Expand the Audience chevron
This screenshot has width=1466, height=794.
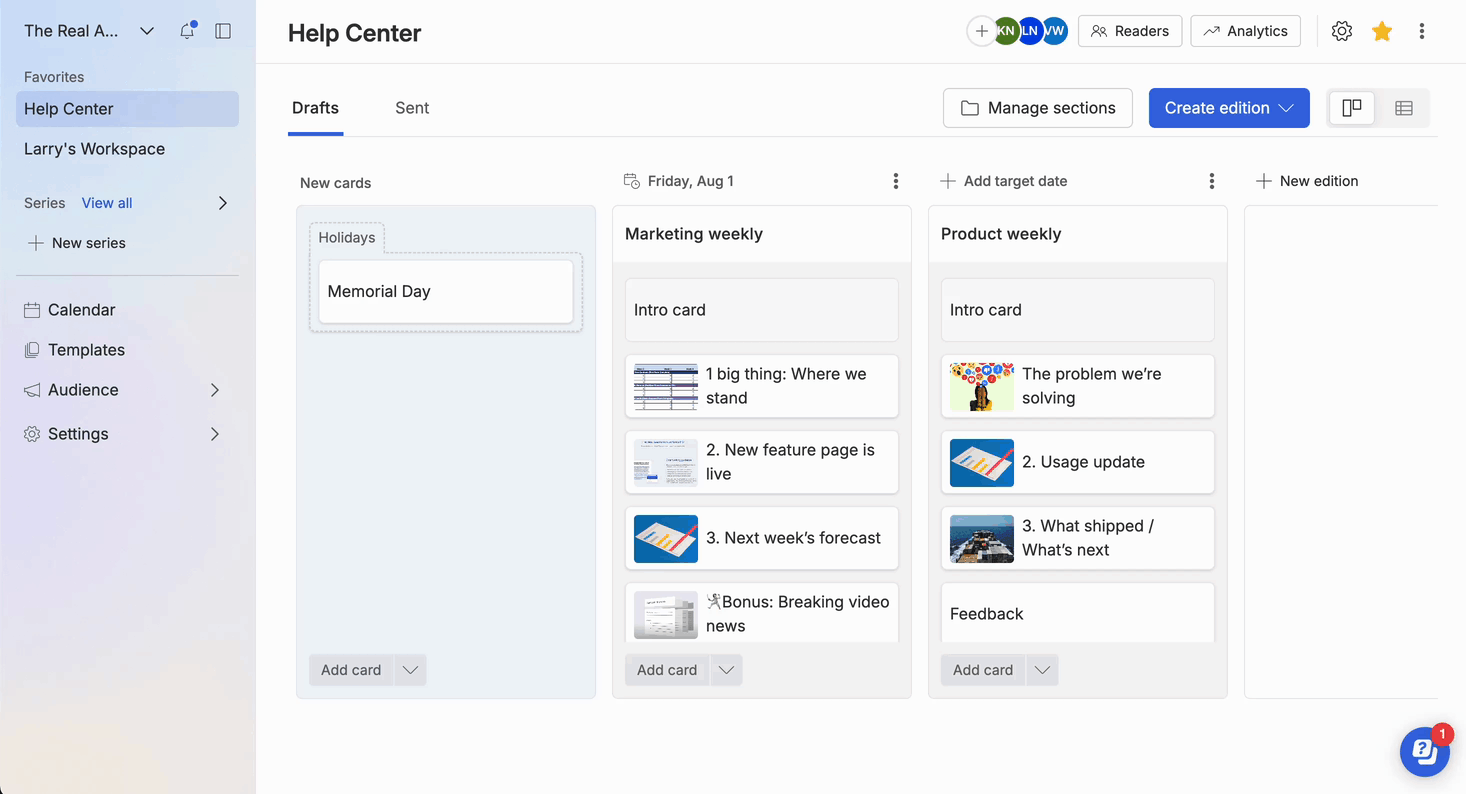click(215, 390)
